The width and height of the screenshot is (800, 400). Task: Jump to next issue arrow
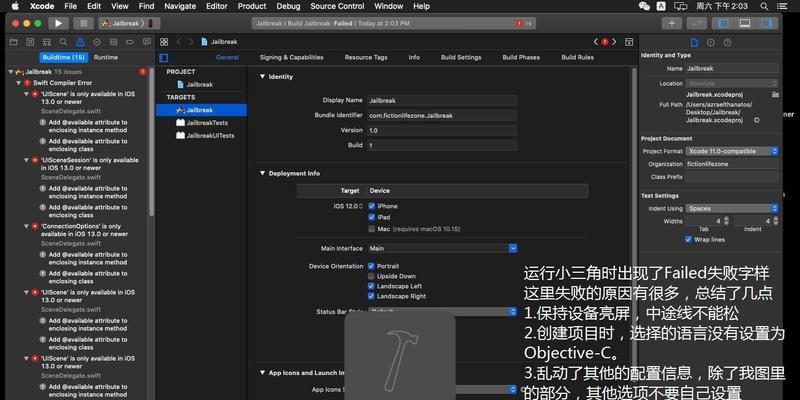click(614, 42)
